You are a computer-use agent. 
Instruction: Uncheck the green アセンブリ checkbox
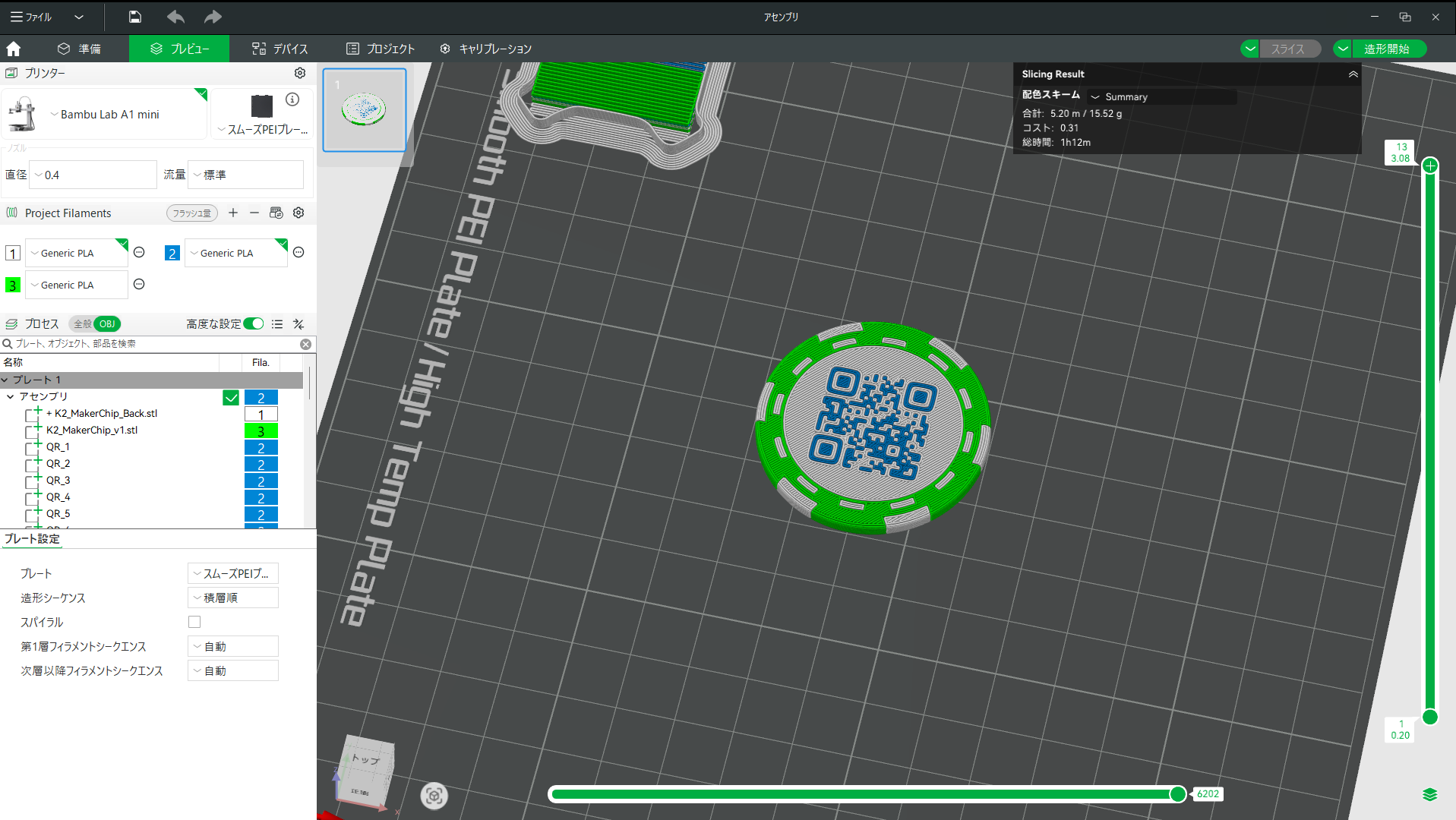(231, 397)
